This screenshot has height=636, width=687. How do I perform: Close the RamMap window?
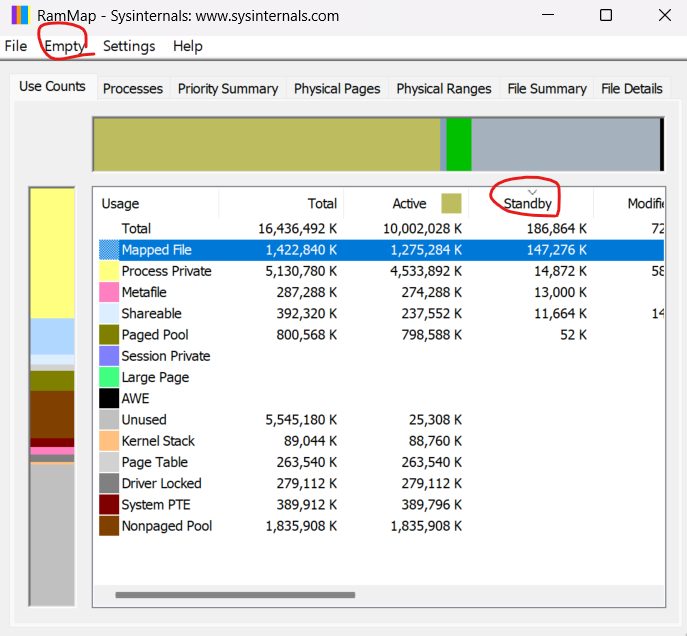click(665, 15)
